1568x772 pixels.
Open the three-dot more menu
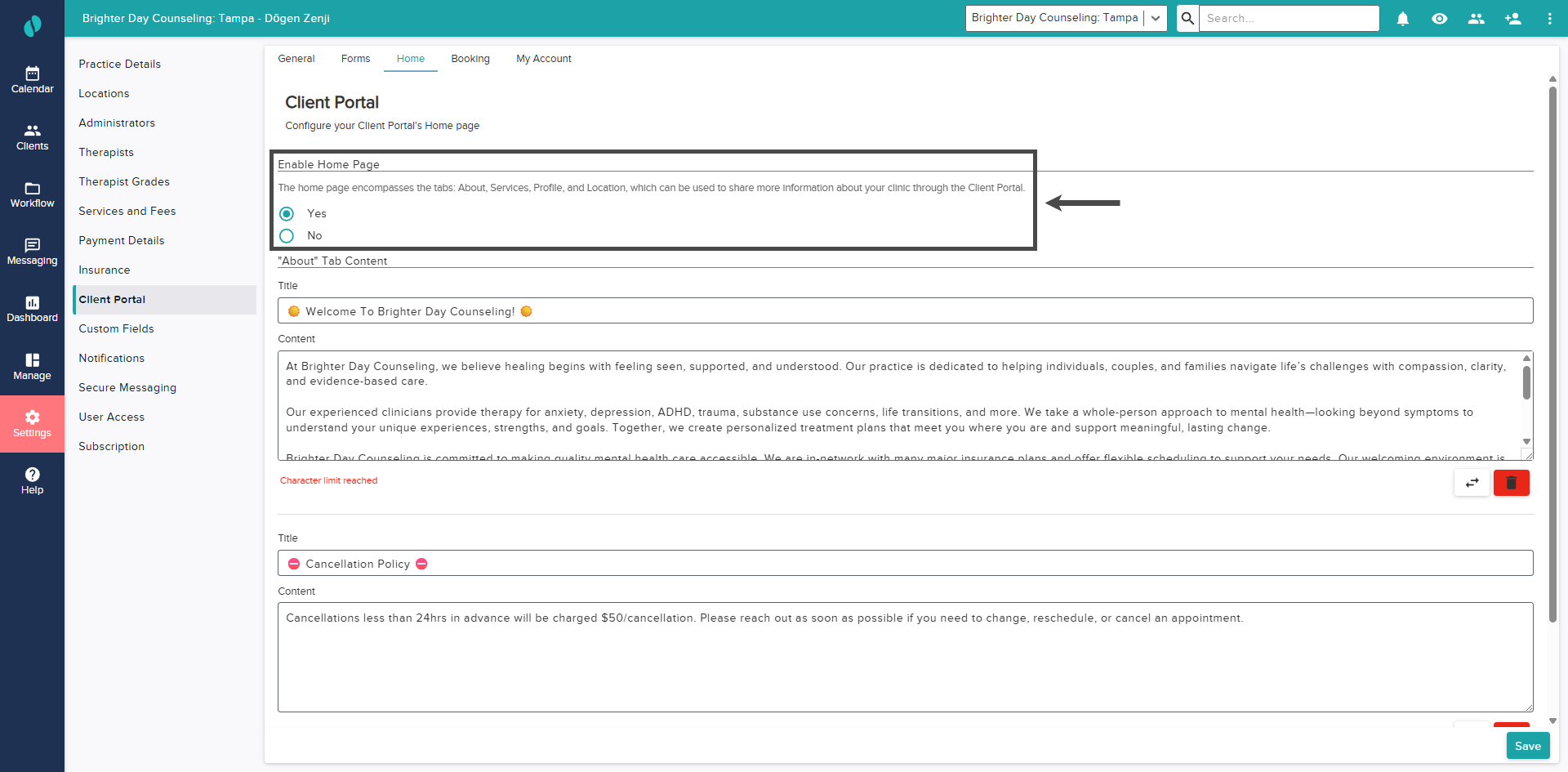pos(1549,18)
